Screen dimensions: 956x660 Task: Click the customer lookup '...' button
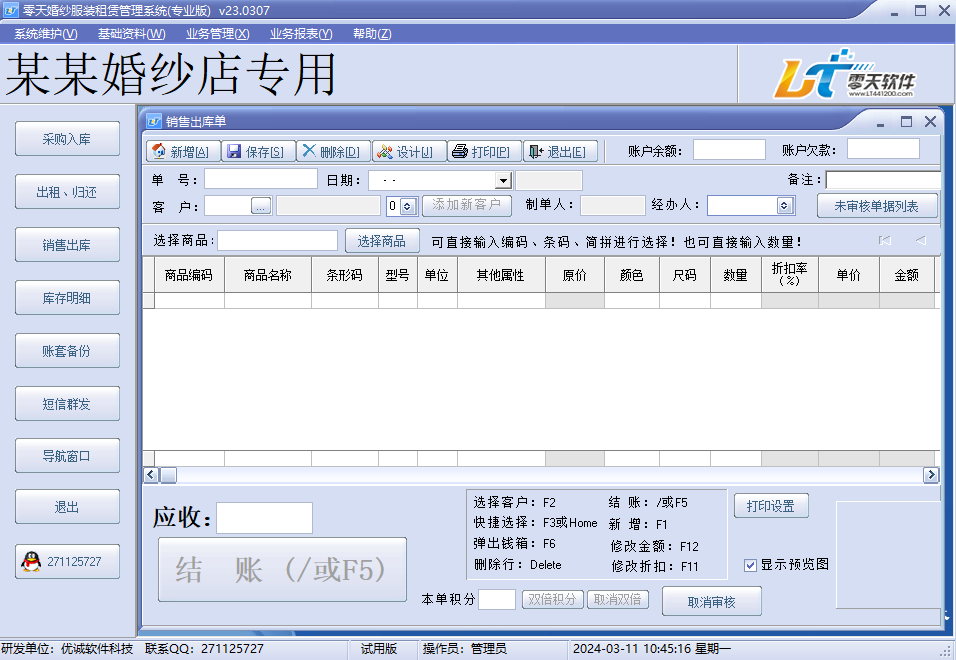pos(261,206)
